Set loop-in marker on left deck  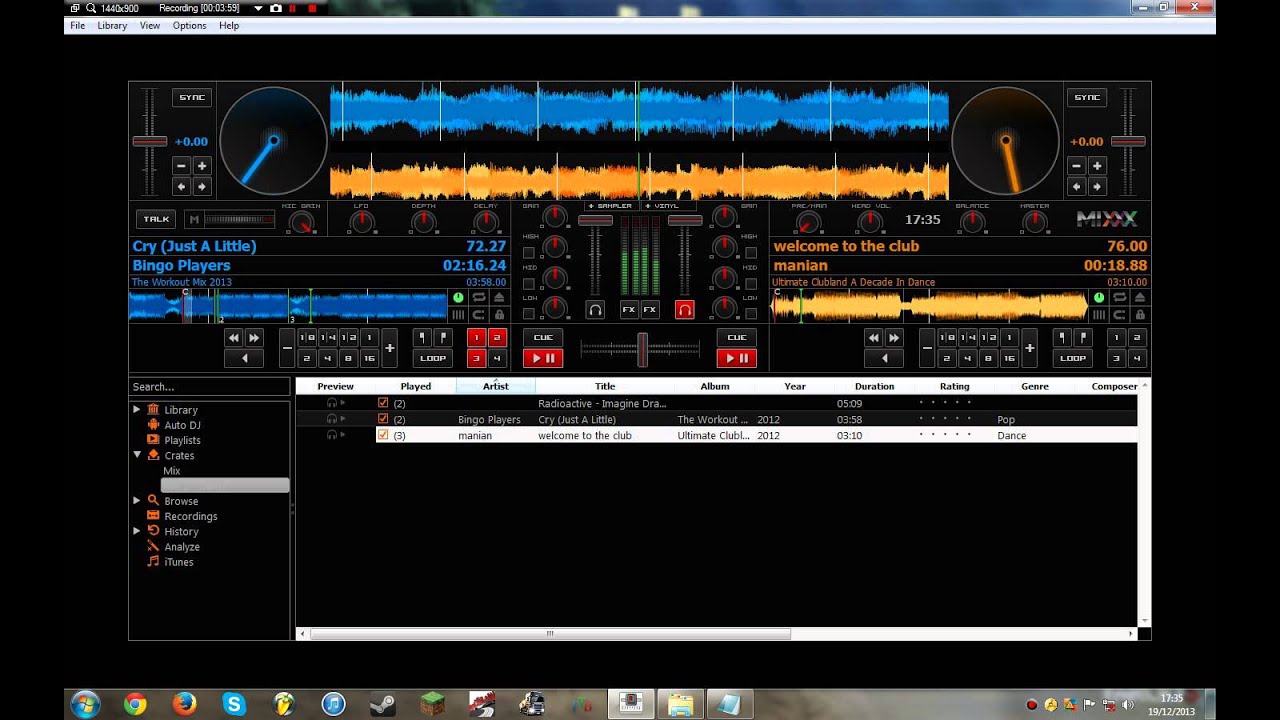[x=422, y=338]
